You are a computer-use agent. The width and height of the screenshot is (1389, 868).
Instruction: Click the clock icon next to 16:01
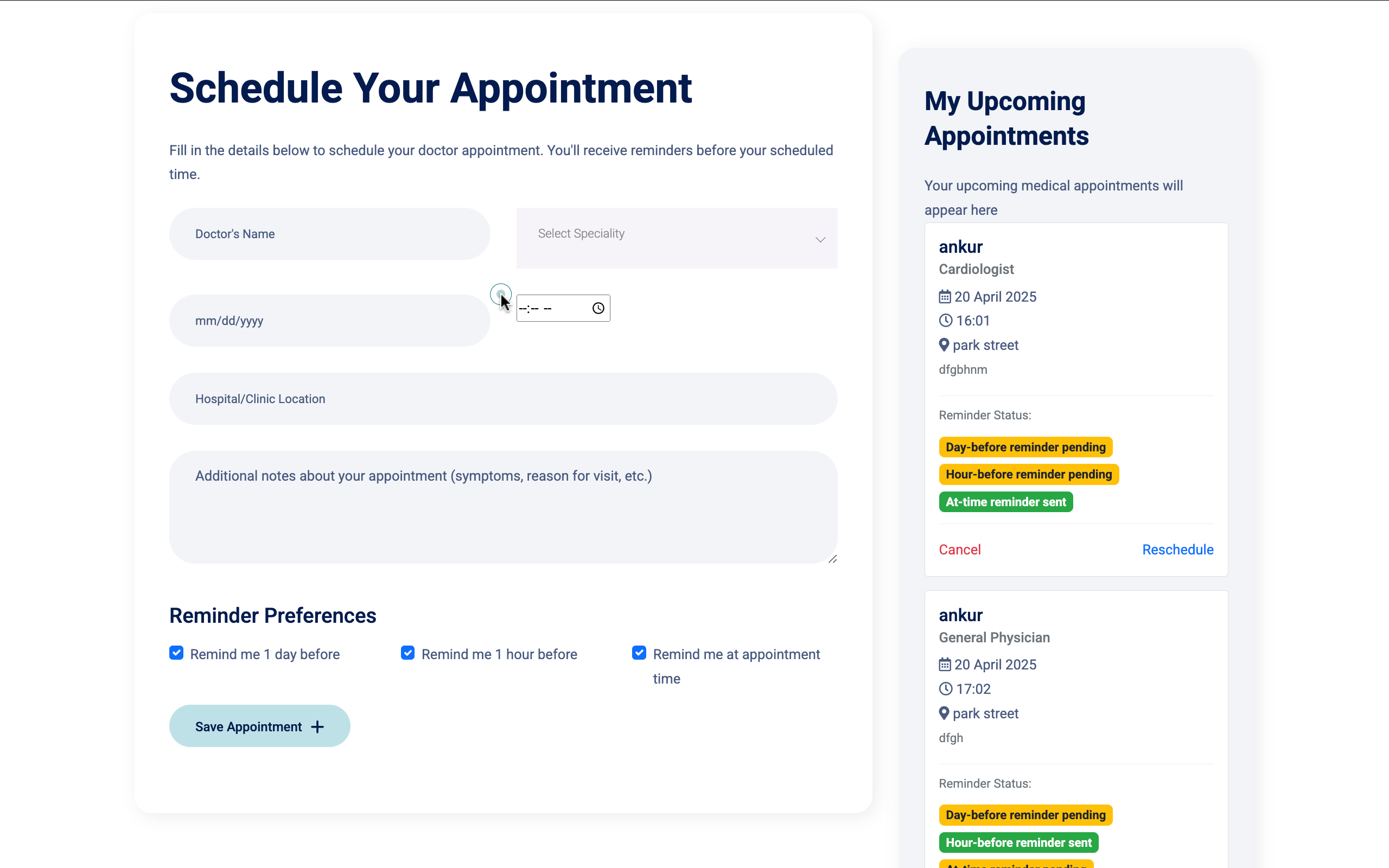(945, 320)
